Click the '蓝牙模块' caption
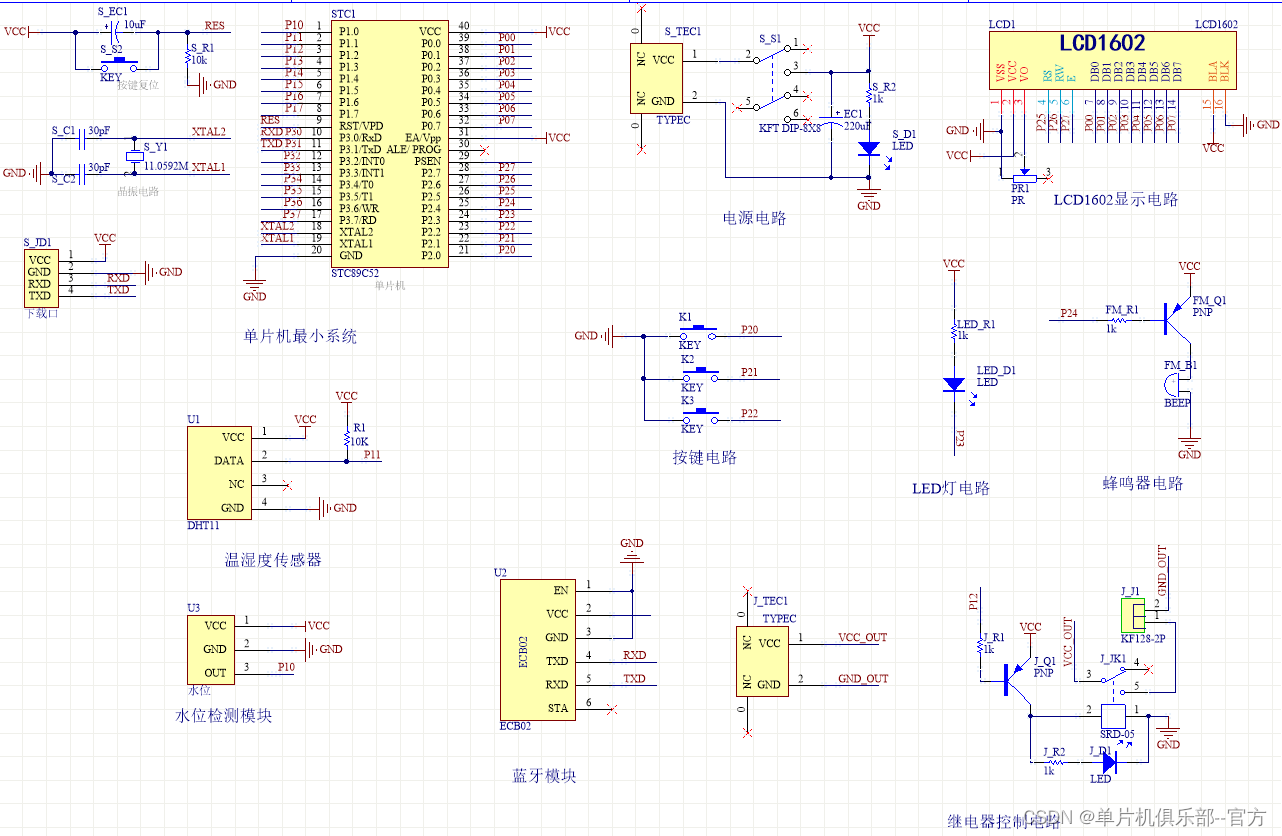Screen dimensions: 1282x836 (x=544, y=776)
